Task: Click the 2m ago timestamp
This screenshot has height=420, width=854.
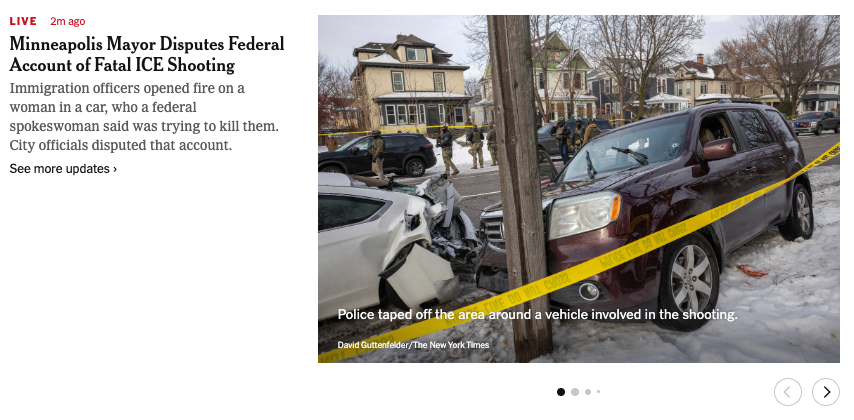Action: pyautogui.click(x=68, y=21)
